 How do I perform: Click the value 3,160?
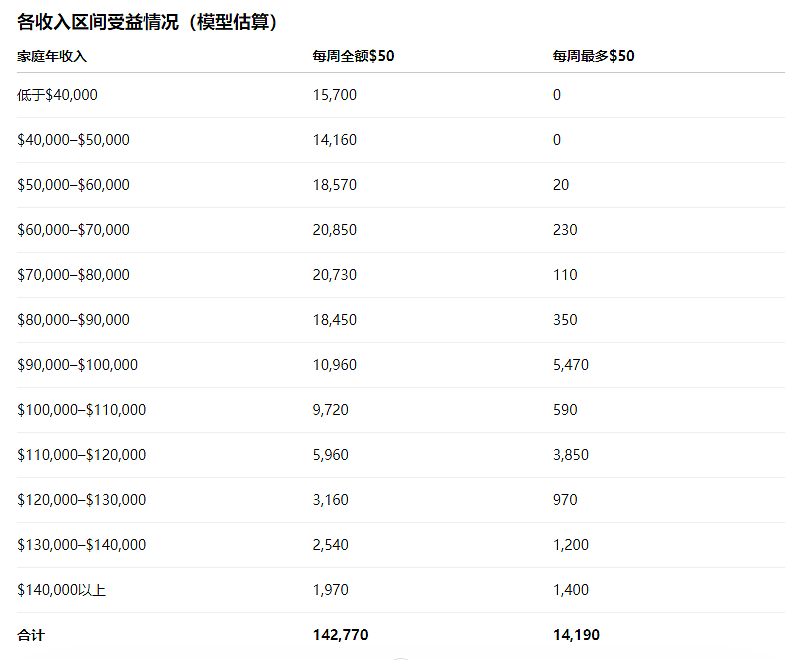click(330, 500)
